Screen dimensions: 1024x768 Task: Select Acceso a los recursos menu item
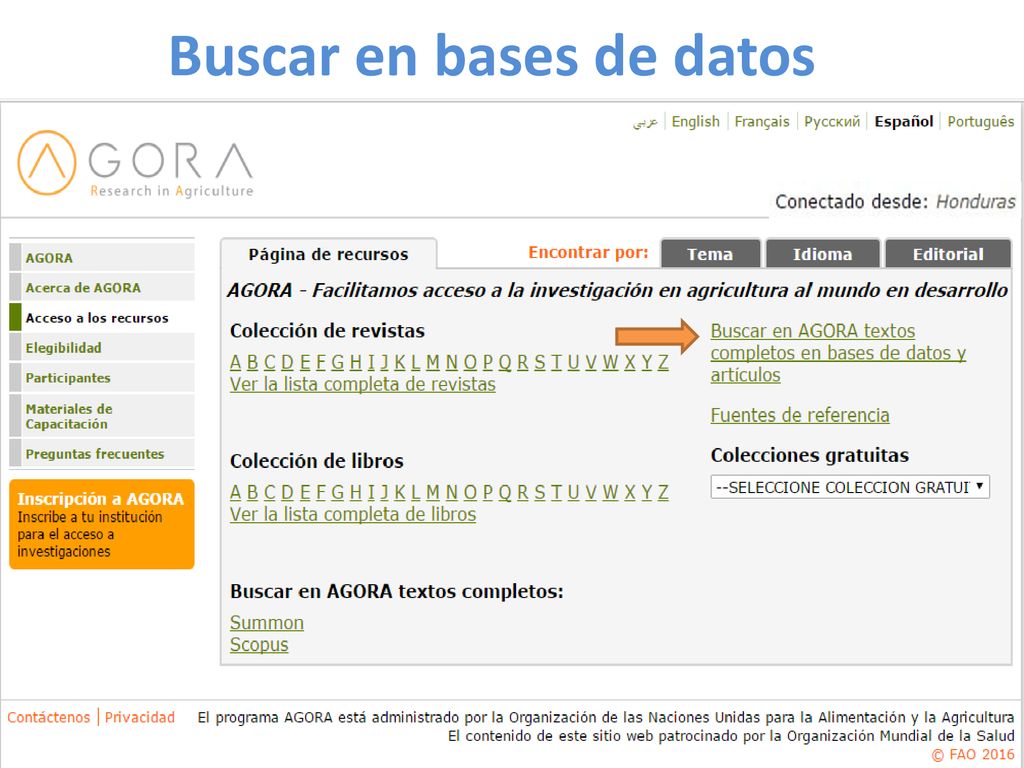[102, 317]
